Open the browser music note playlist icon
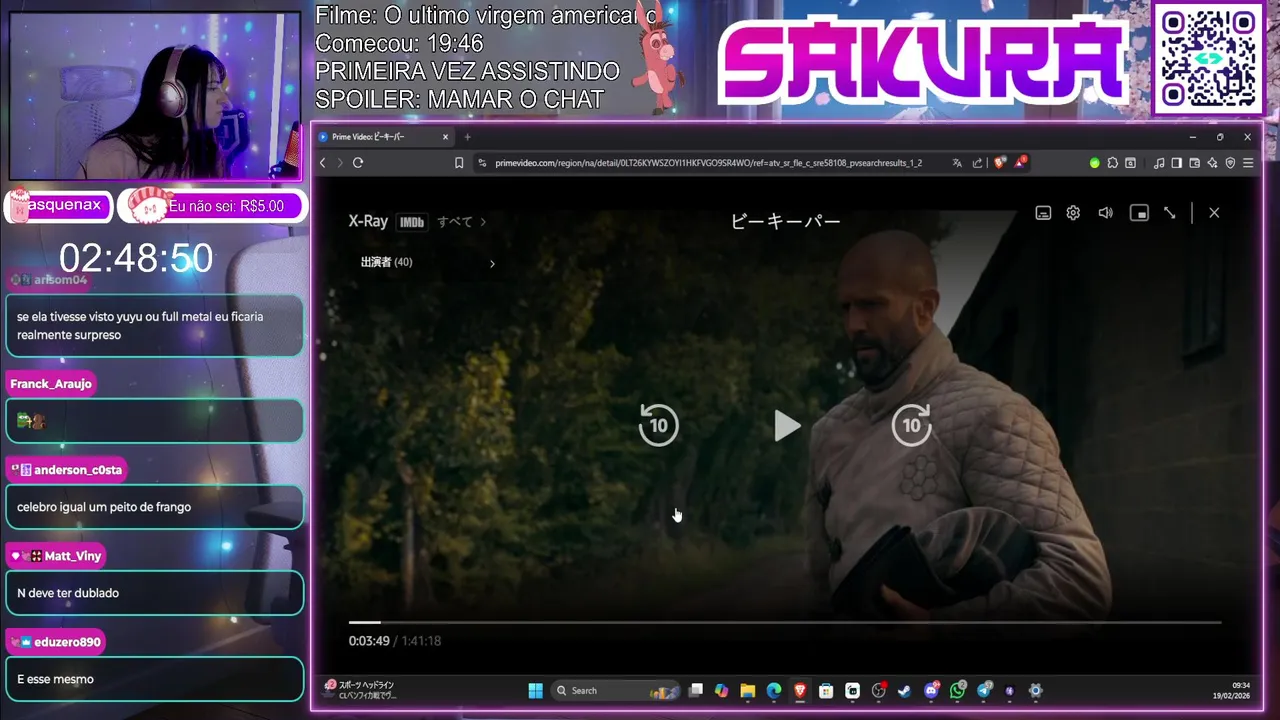 coord(1159,163)
